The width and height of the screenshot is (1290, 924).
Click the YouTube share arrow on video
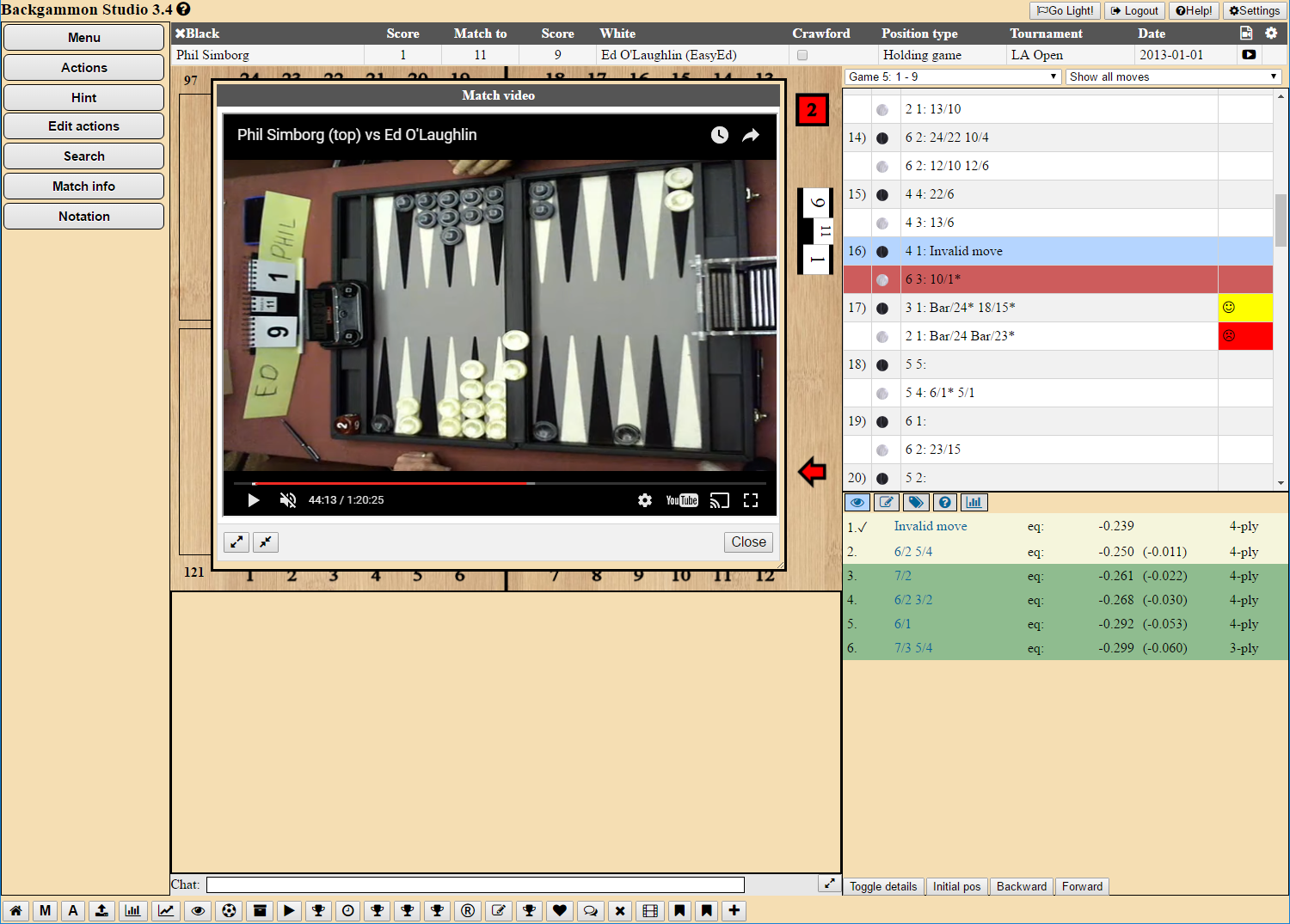click(x=751, y=135)
